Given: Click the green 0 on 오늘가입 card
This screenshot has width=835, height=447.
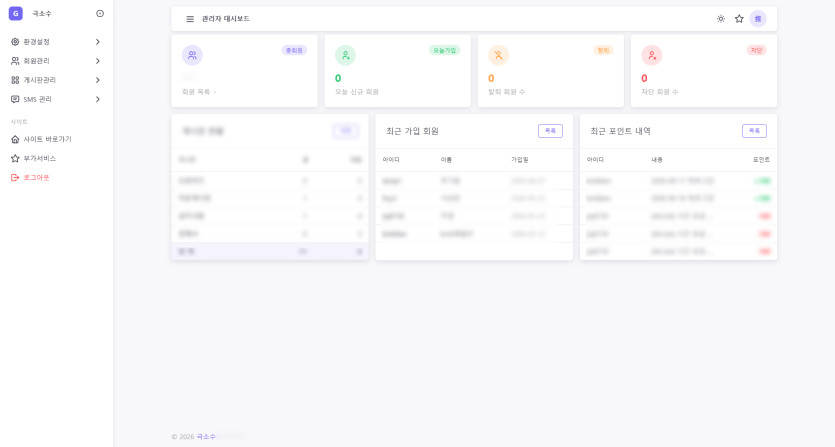Looking at the screenshot, I should tap(338, 78).
